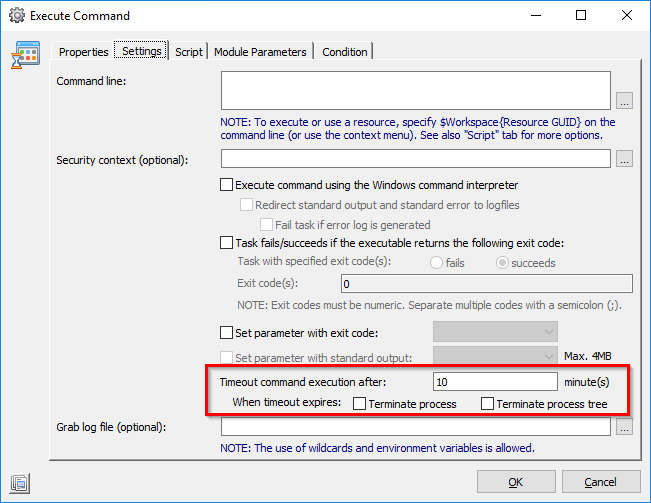
Task: Select the Condition tab
Action: coord(345,52)
